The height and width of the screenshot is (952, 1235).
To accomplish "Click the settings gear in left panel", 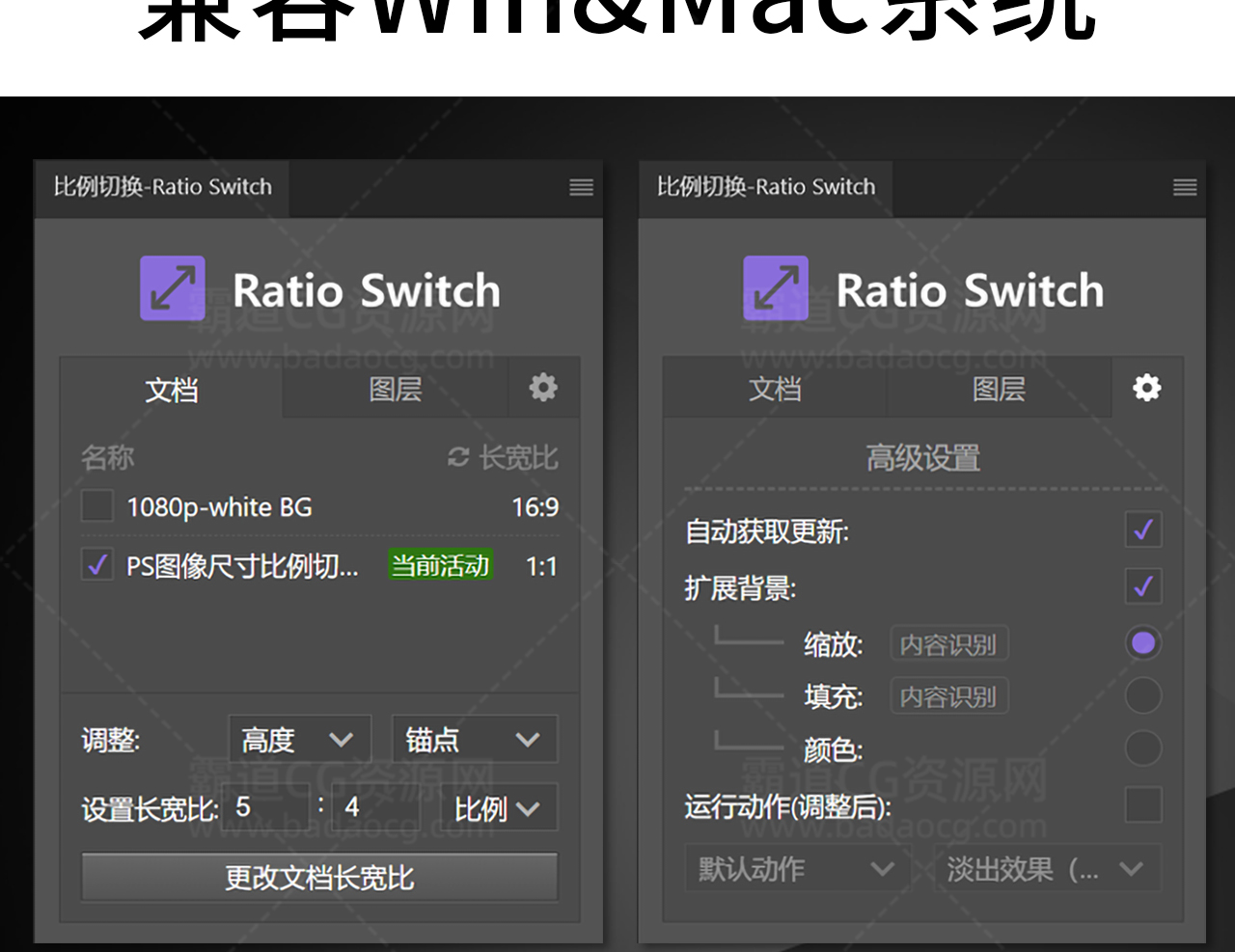I will [543, 388].
